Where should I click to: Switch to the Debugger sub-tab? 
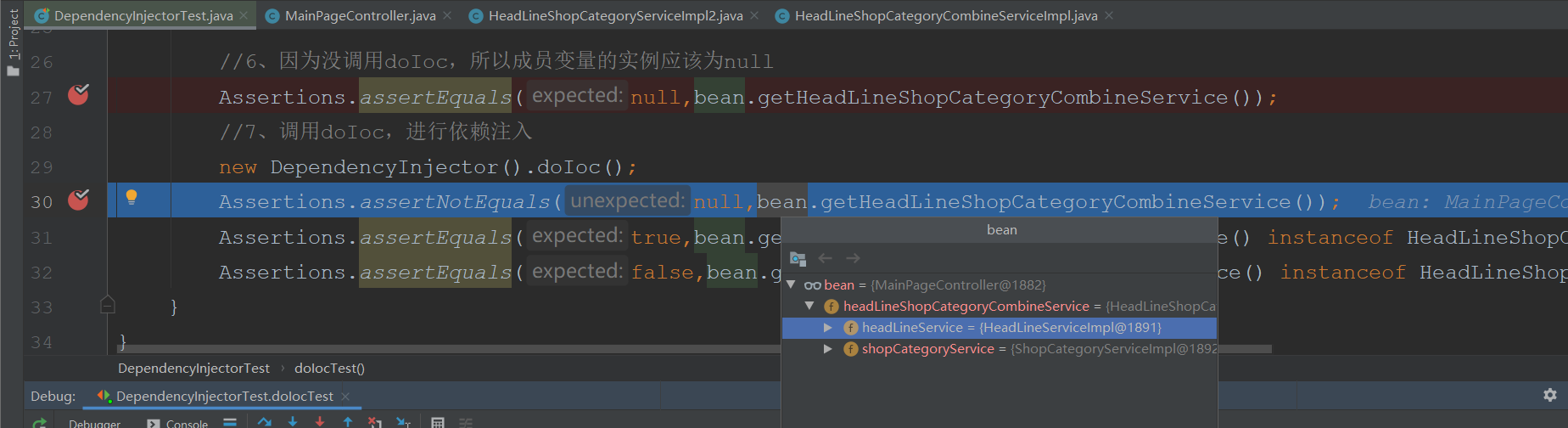point(94,423)
